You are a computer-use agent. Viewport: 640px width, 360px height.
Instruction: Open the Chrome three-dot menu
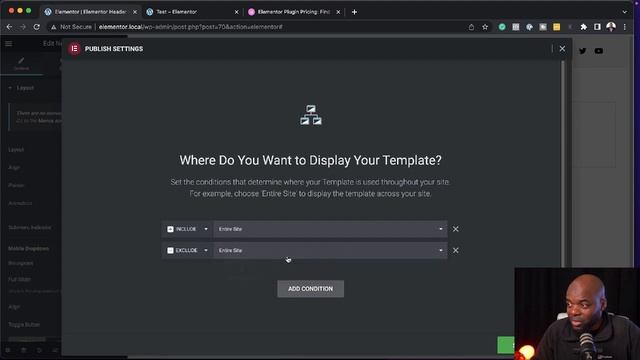pos(624,27)
